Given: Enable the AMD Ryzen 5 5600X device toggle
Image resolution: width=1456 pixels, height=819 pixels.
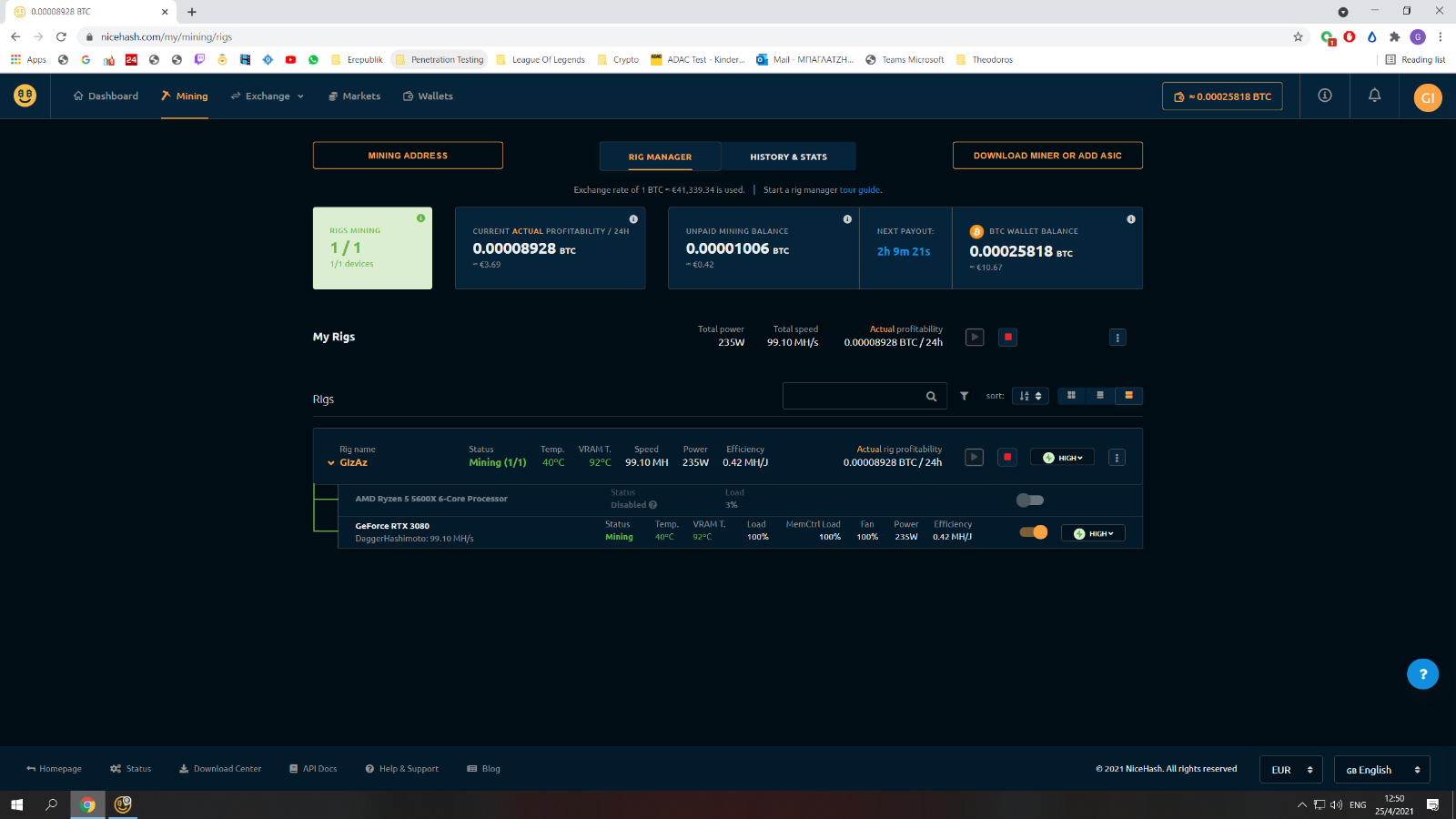Looking at the screenshot, I should tap(1030, 500).
